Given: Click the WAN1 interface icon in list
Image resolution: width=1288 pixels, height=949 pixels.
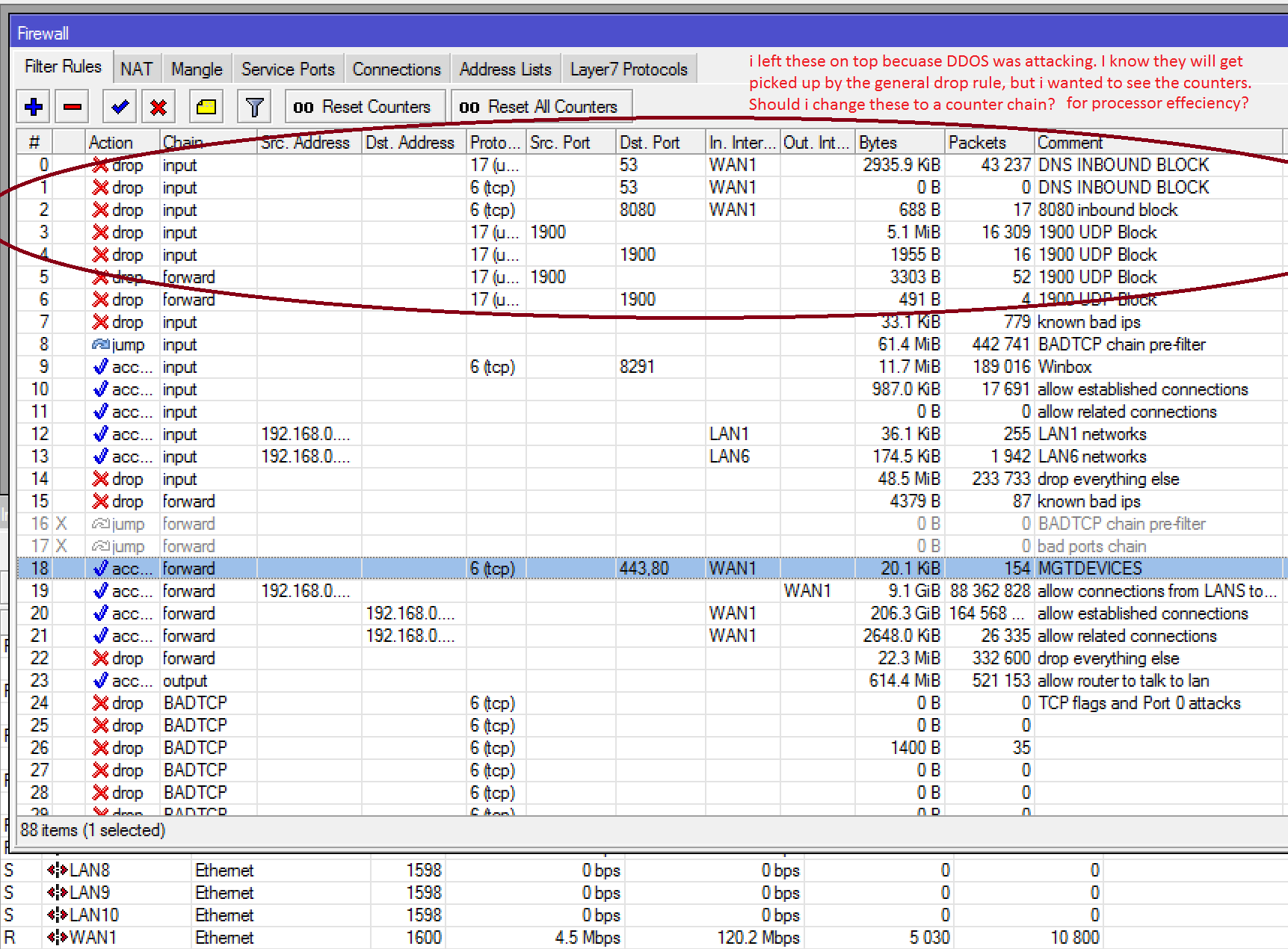Looking at the screenshot, I should click(x=58, y=937).
